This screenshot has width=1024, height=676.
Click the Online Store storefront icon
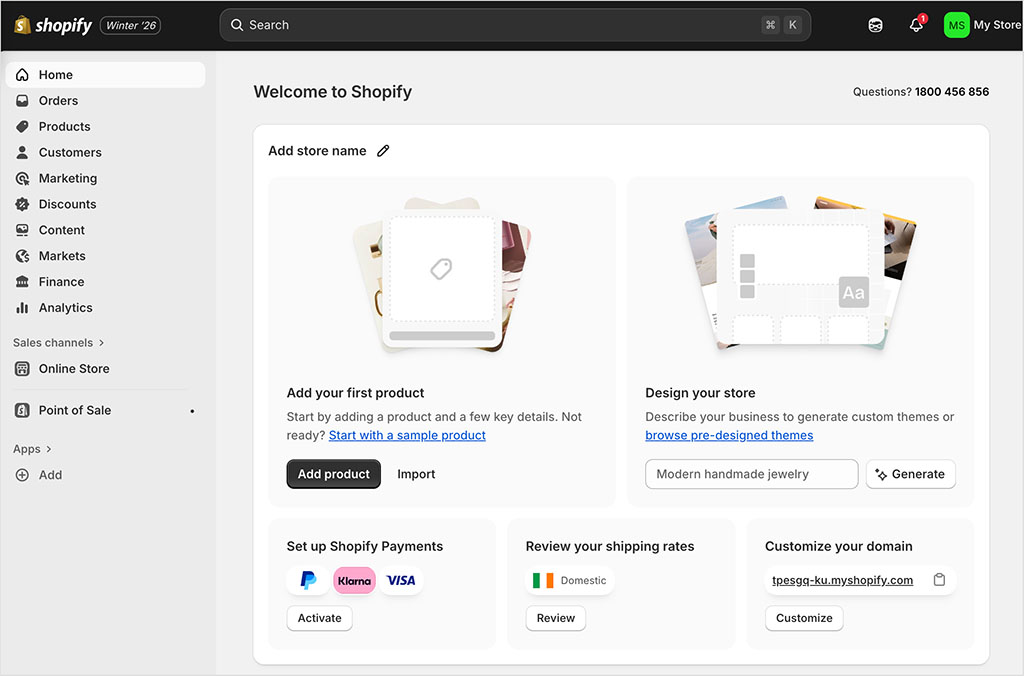click(x=22, y=369)
